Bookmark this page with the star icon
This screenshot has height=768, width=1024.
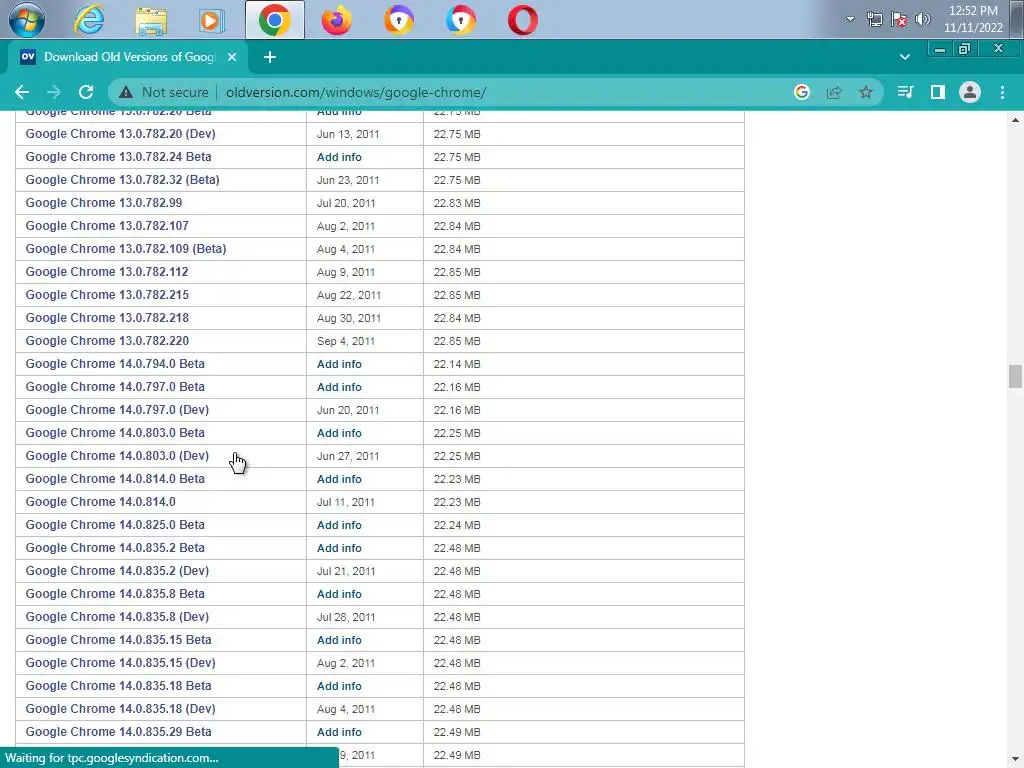click(866, 92)
